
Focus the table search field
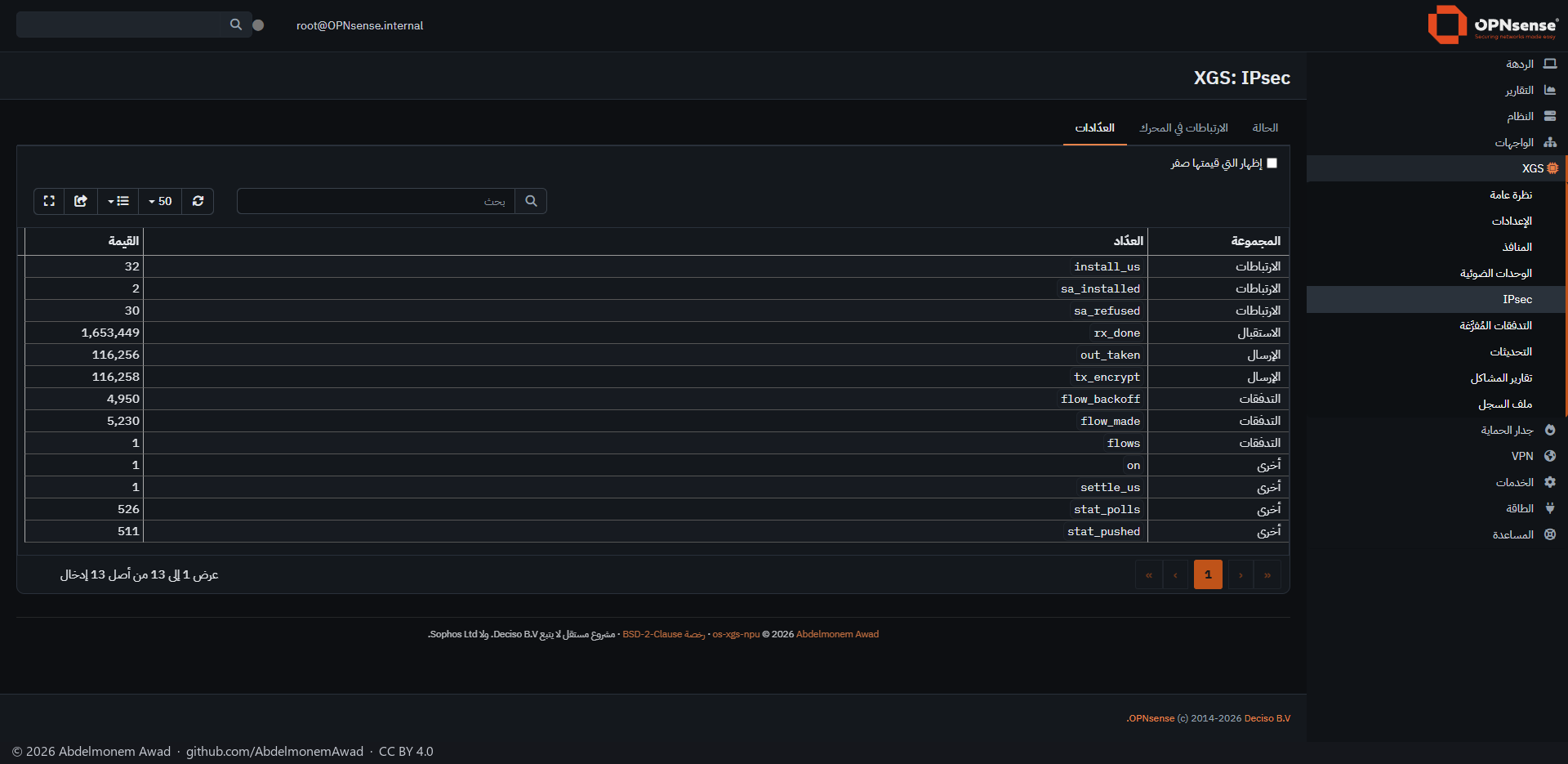tap(376, 201)
